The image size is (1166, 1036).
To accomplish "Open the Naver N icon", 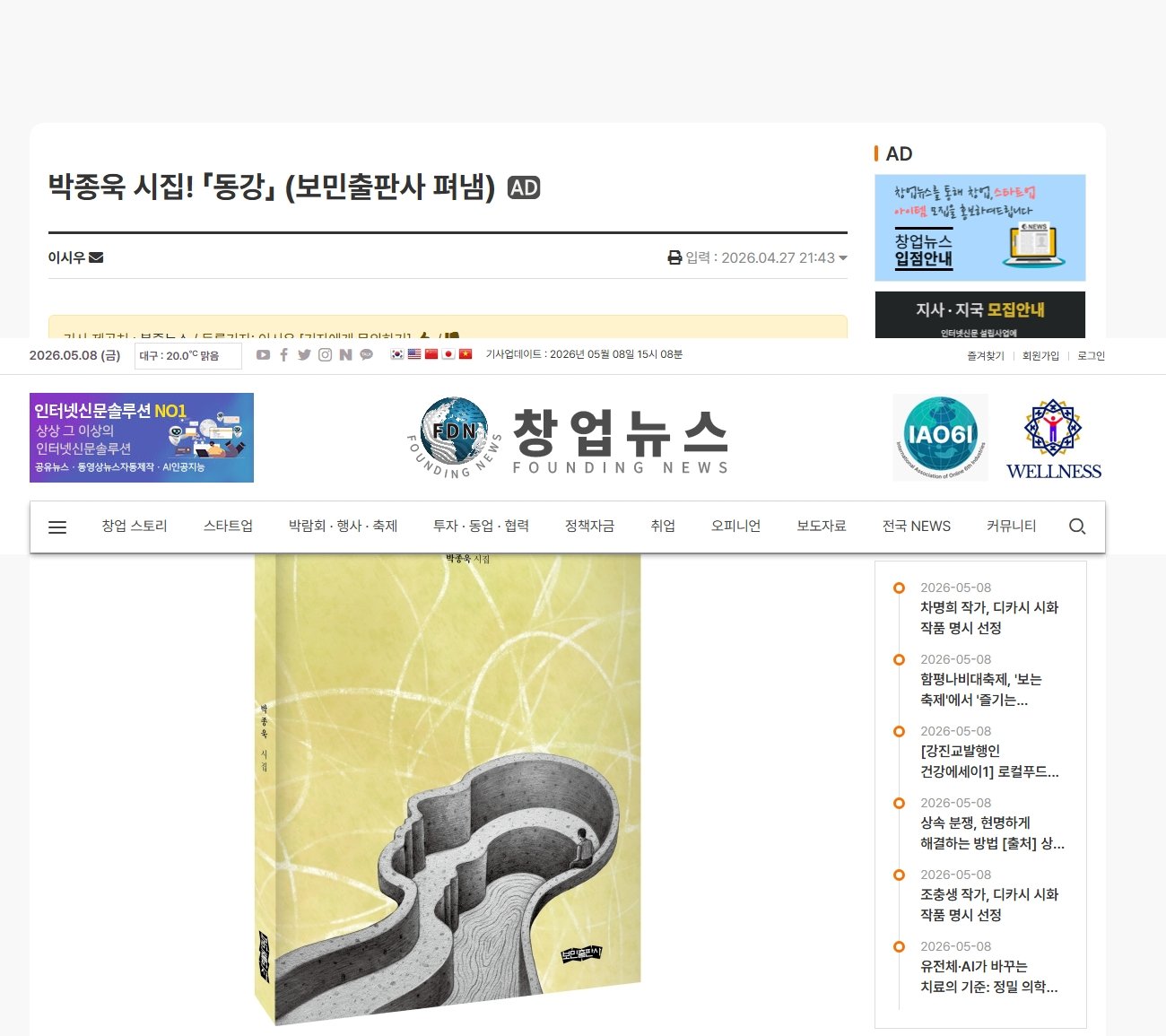I will [x=345, y=355].
